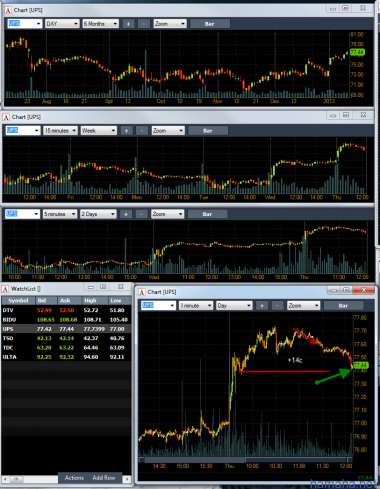Click app logo icon of top Chart window
The image size is (380, 489).
pos(8,10)
